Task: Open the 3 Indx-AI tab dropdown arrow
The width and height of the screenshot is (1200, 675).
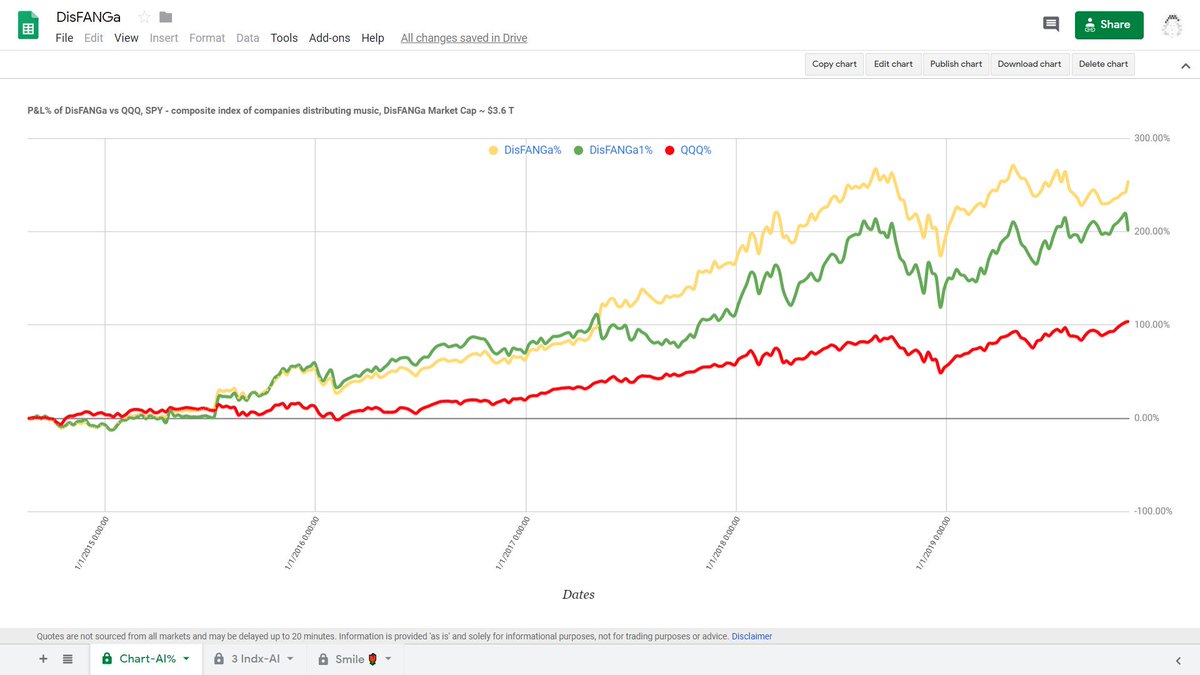Action: click(x=290, y=659)
